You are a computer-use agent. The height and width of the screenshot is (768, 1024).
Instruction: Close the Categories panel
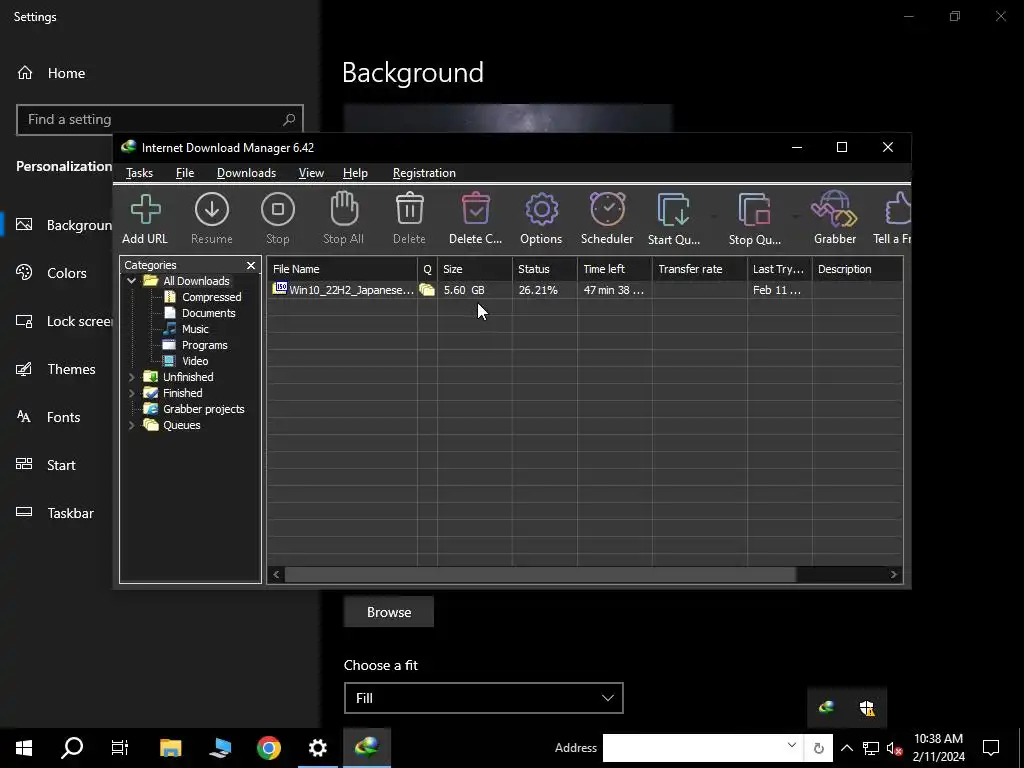pyautogui.click(x=251, y=265)
